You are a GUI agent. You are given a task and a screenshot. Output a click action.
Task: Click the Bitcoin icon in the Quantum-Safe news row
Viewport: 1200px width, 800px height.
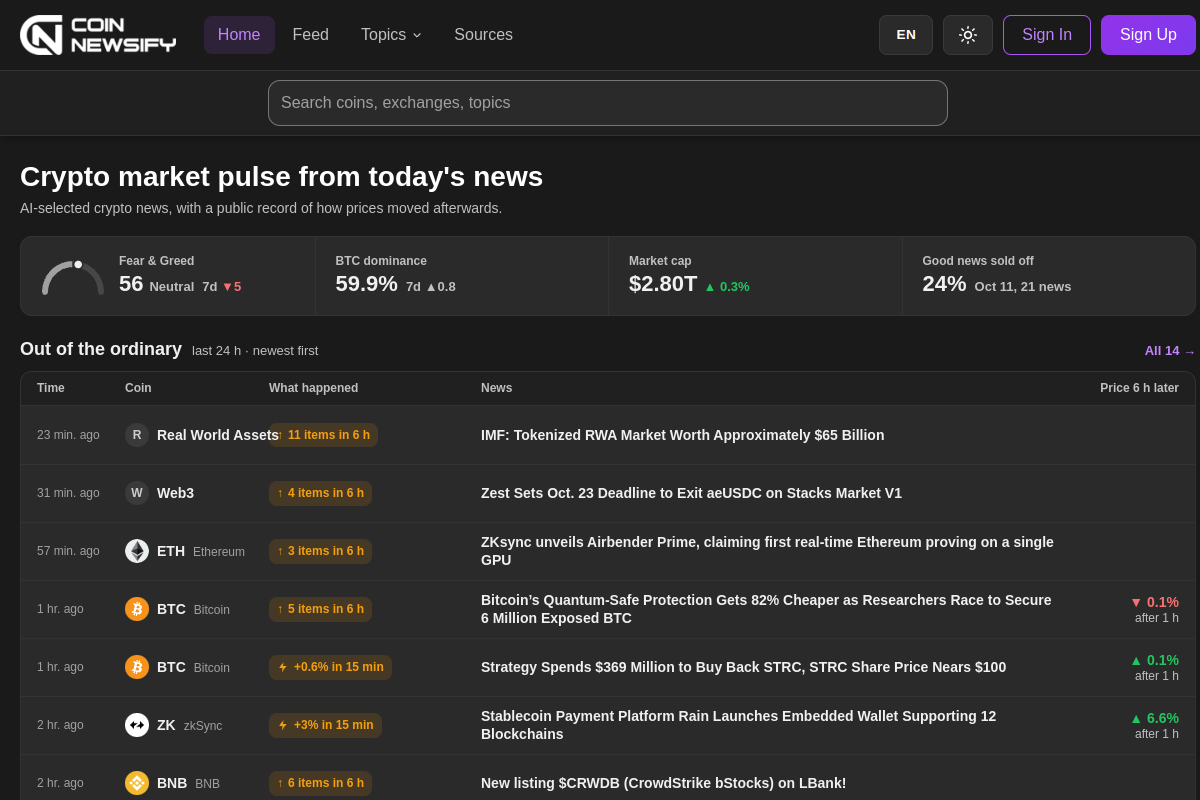[137, 609]
